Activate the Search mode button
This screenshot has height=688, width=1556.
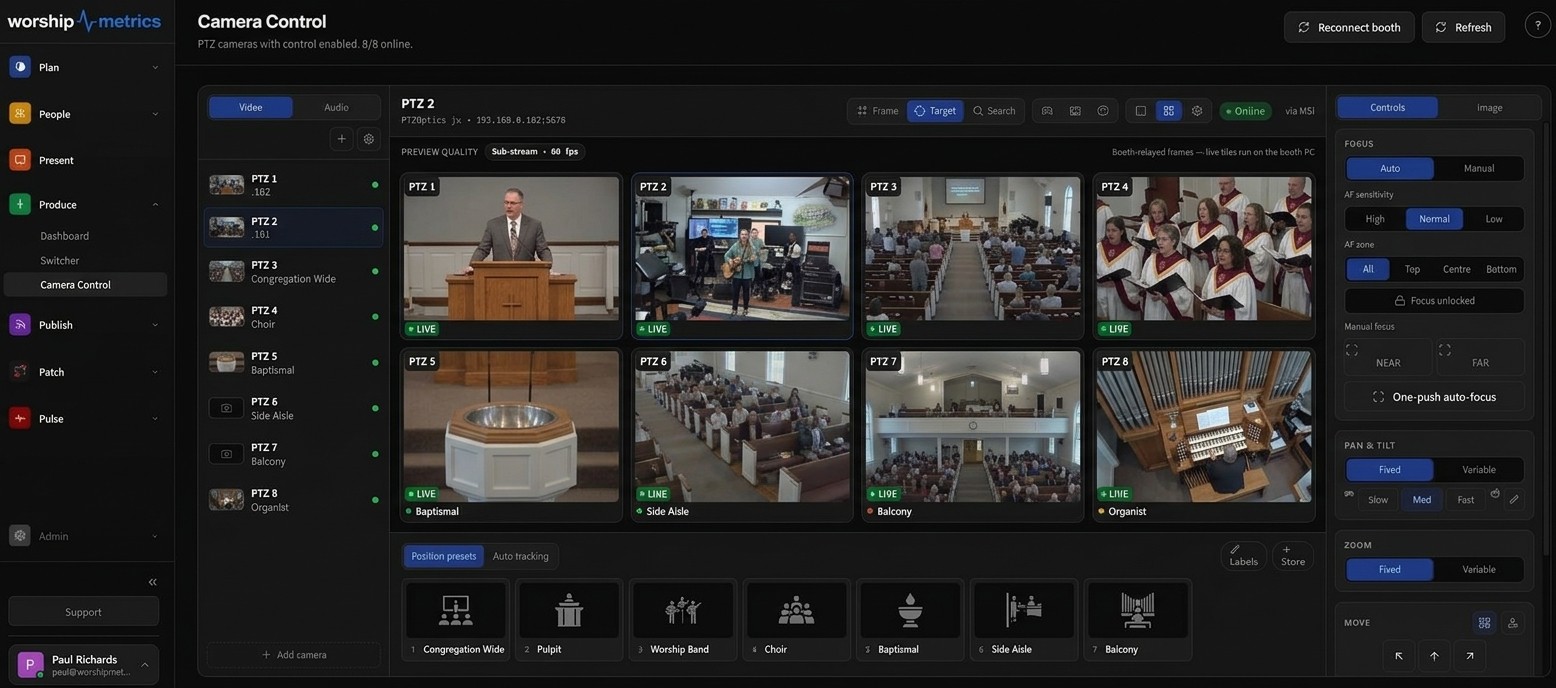tap(994, 111)
